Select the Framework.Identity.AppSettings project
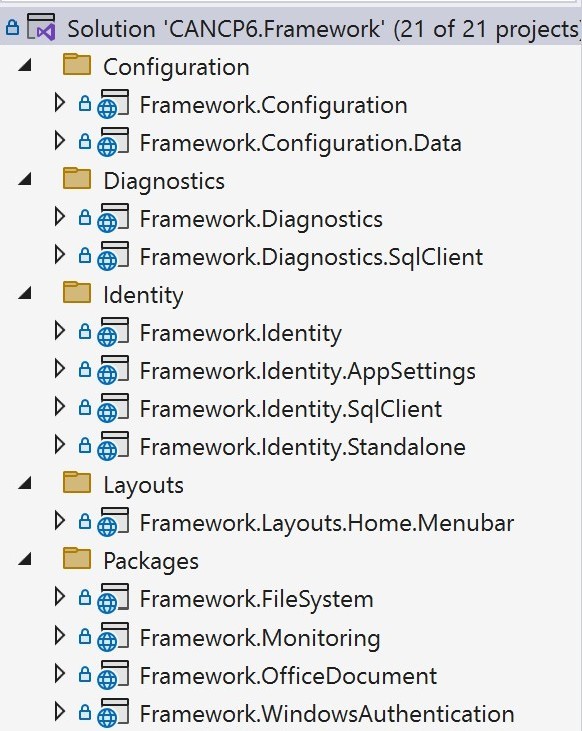This screenshot has width=582, height=731. pos(308,372)
